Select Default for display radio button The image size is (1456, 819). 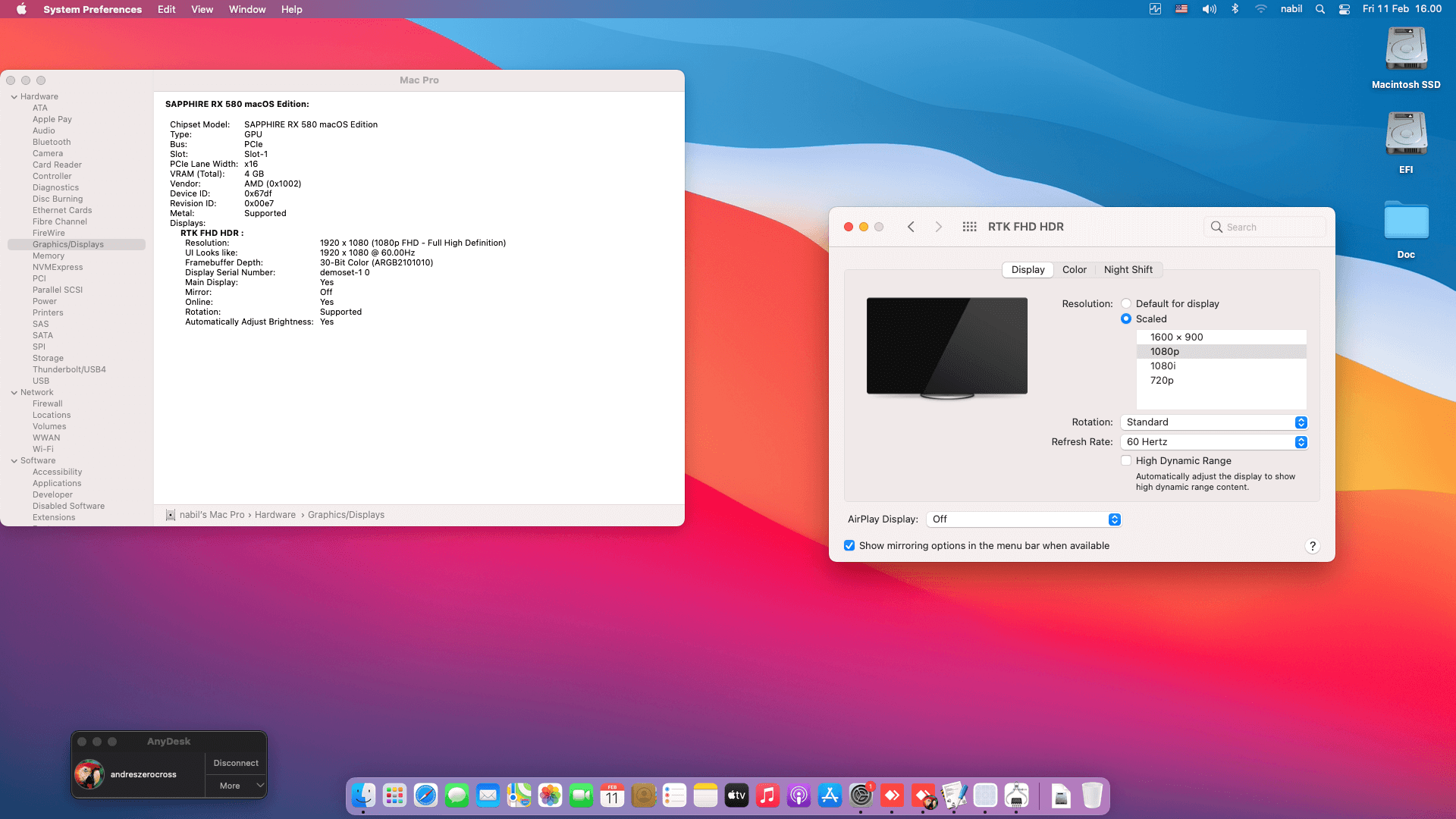tap(1126, 303)
